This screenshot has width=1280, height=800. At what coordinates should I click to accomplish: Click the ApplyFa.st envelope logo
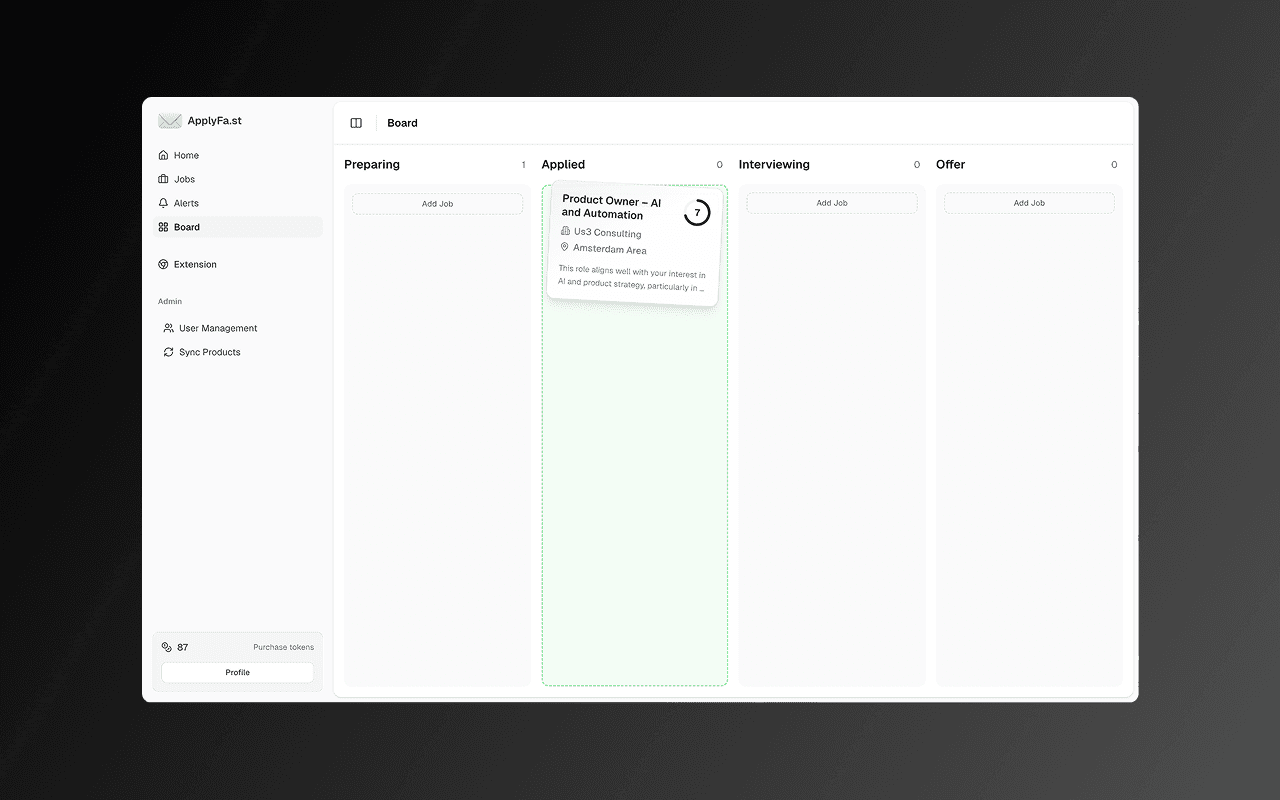170,120
